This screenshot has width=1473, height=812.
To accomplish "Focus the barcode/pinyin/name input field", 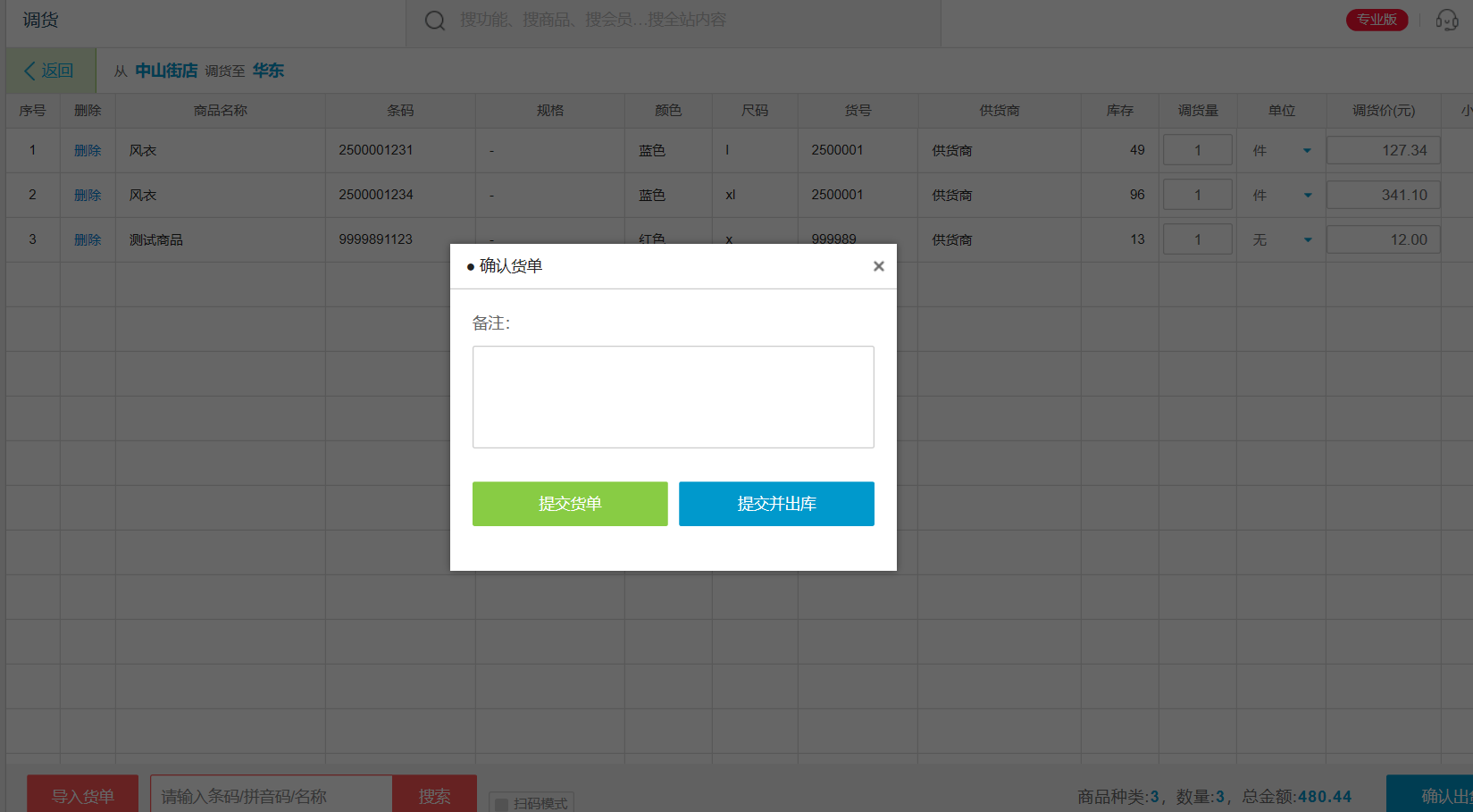I will pyautogui.click(x=271, y=795).
